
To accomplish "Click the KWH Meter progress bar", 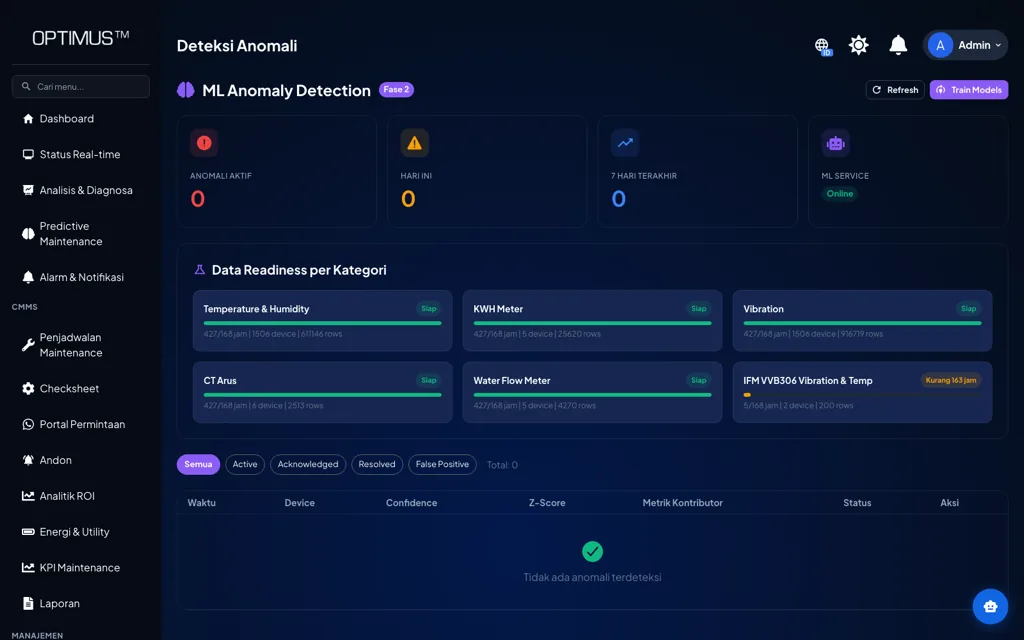I will [592, 323].
